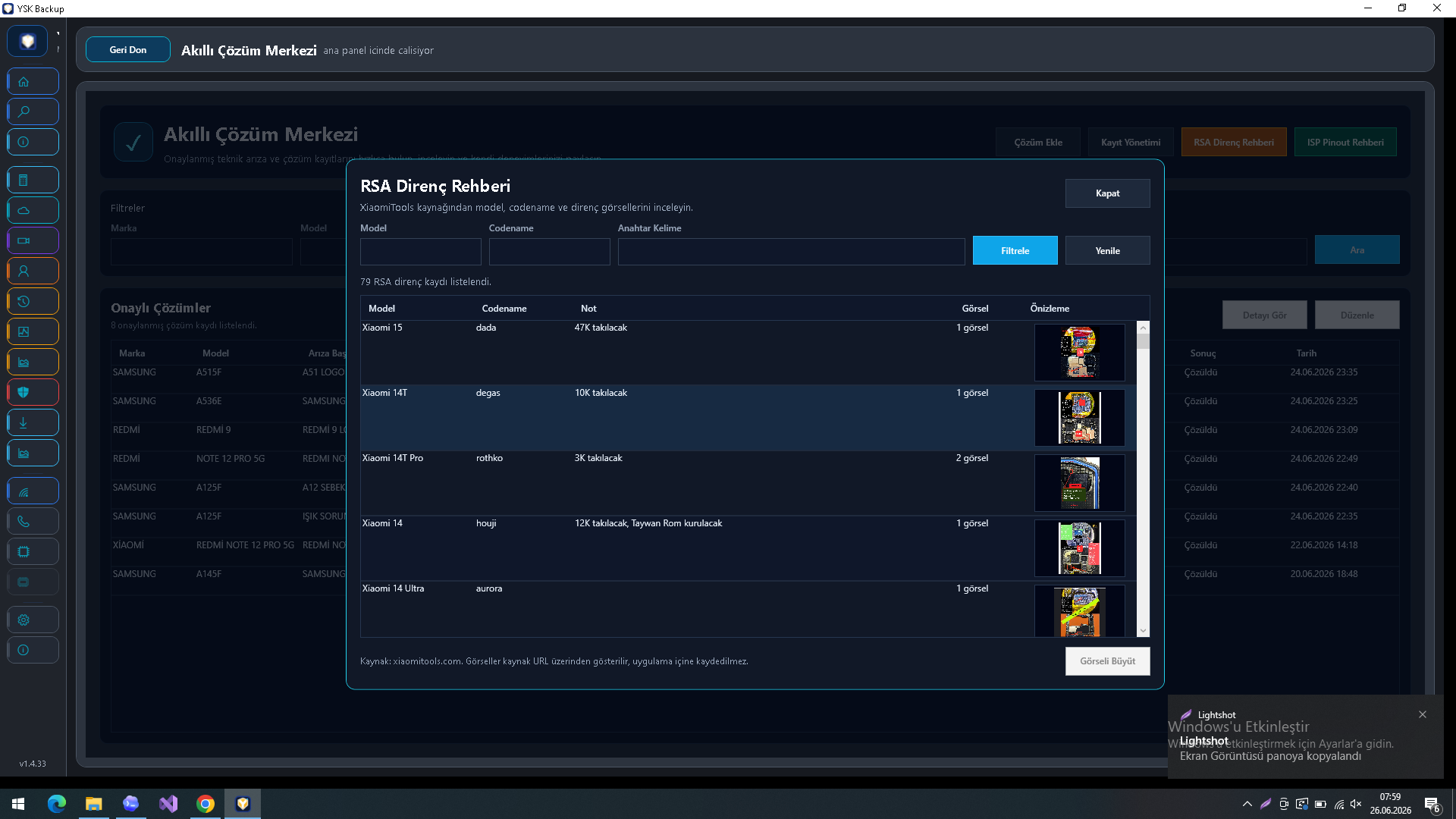Switch to YSK Backup in the taskbar
Image resolution: width=1456 pixels, height=819 pixels.
tap(243, 804)
